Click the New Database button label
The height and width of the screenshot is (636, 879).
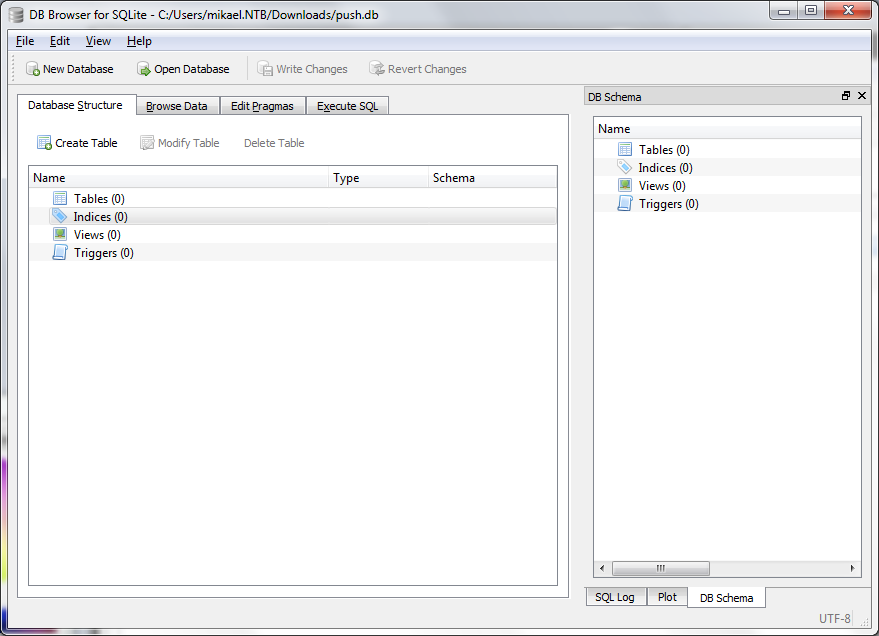click(78, 69)
